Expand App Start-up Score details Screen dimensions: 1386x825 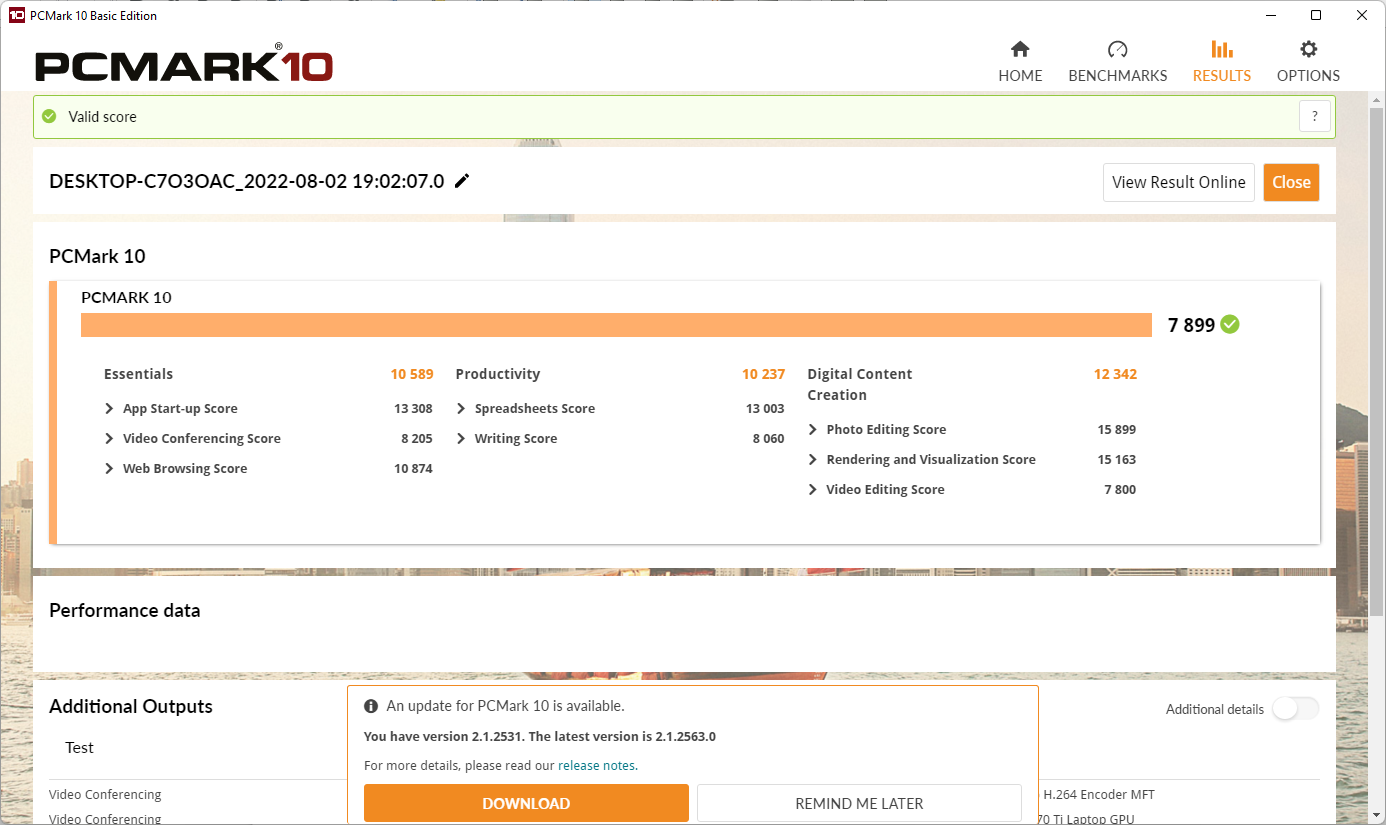pos(109,408)
